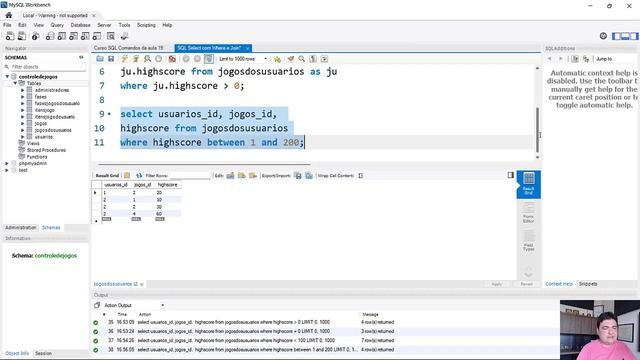Open the Field Types view

coord(529,241)
